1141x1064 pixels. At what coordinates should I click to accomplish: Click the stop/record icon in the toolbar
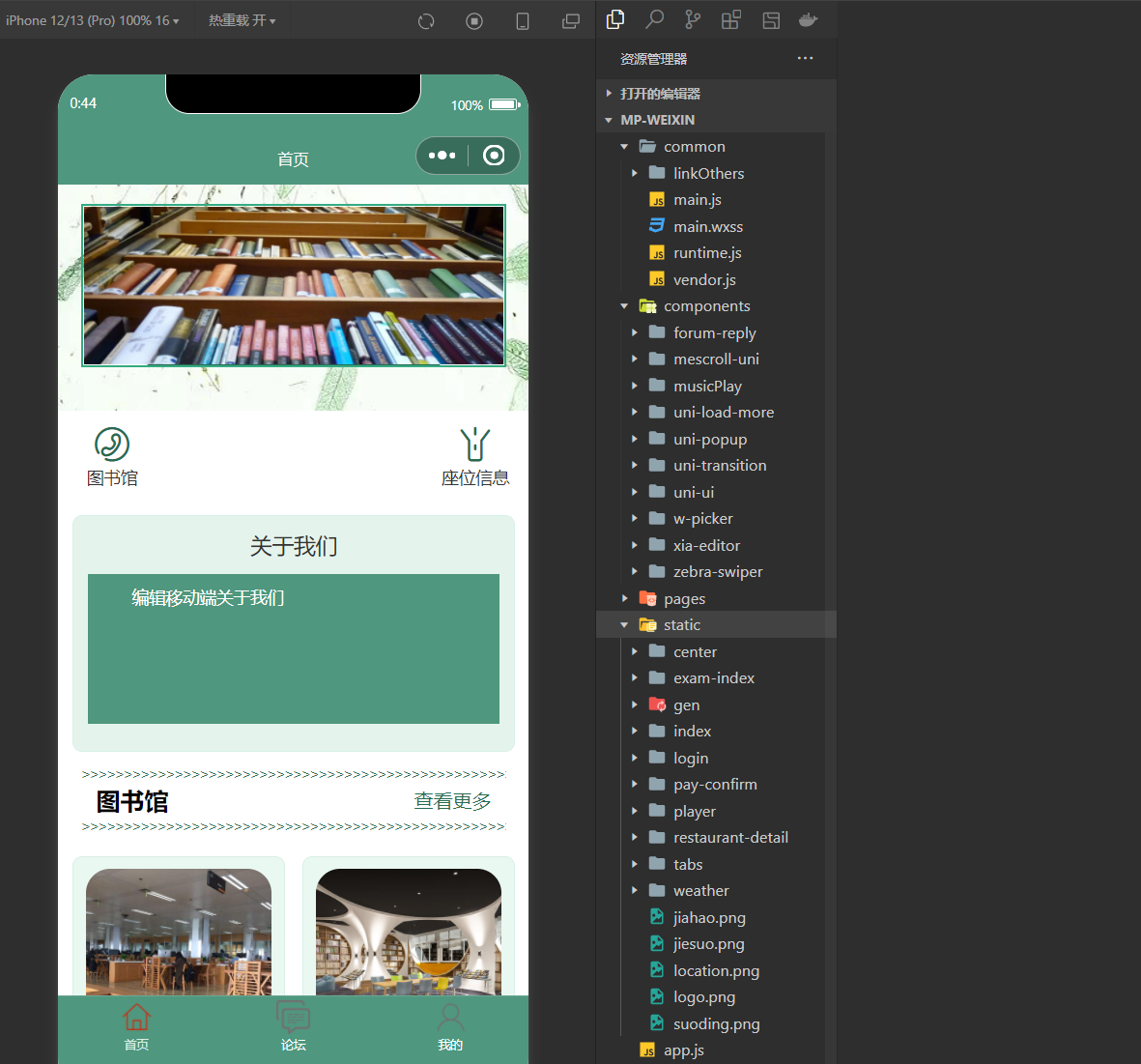pos(473,20)
